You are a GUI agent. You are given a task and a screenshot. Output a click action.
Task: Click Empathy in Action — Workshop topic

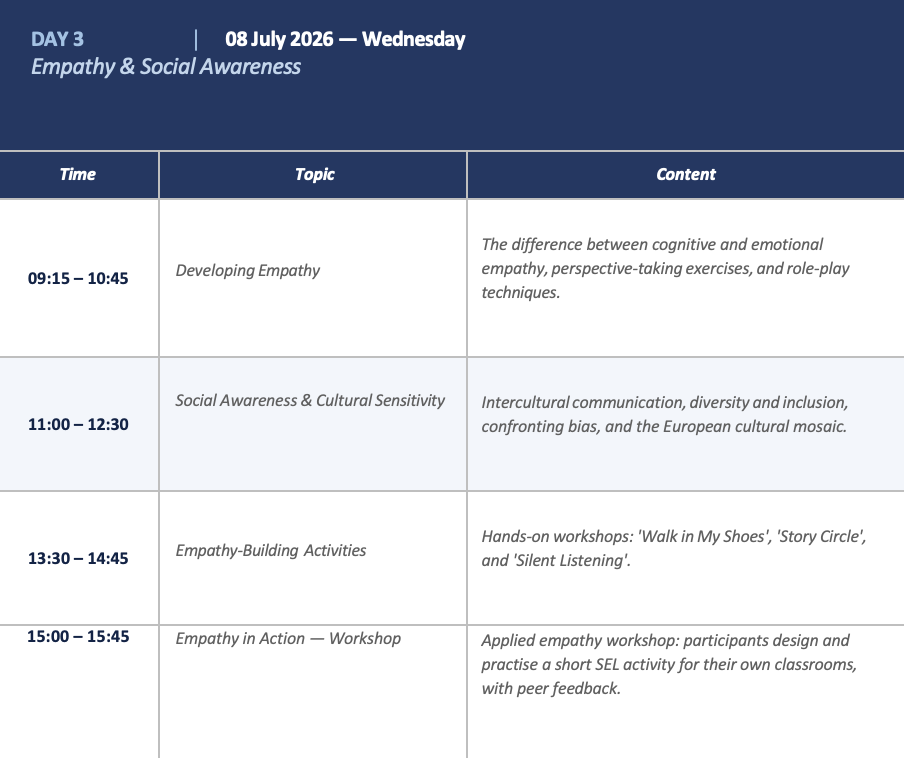(x=288, y=639)
